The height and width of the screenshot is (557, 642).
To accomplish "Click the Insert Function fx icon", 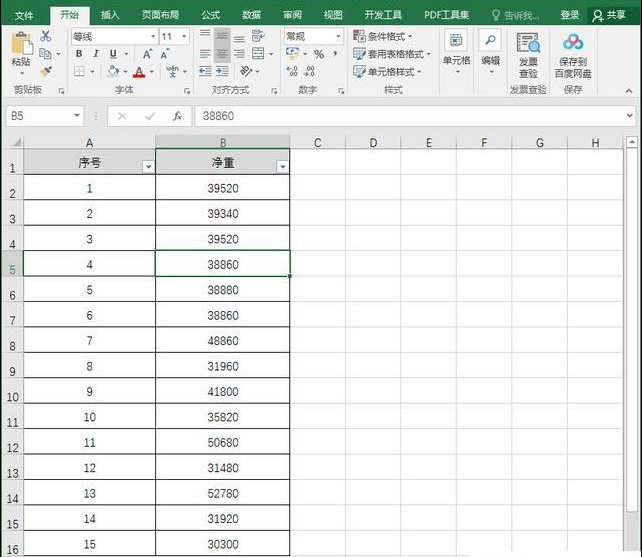I will coord(177,116).
